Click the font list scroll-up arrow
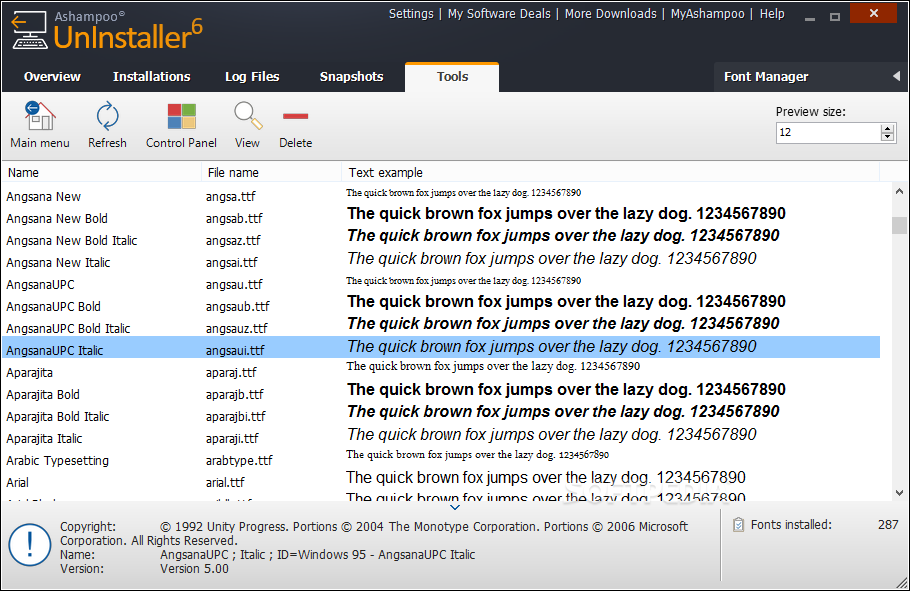The height and width of the screenshot is (591, 910). [899, 191]
